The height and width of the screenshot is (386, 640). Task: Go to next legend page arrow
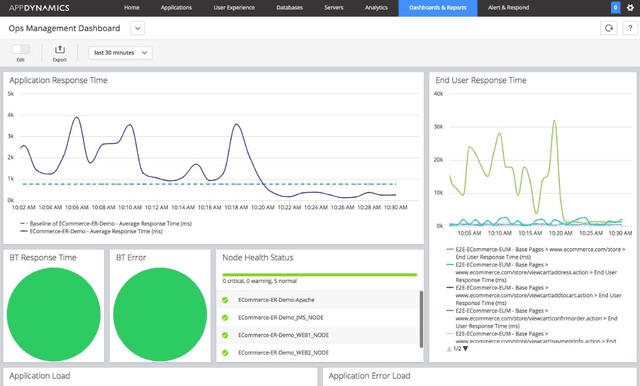(465, 349)
